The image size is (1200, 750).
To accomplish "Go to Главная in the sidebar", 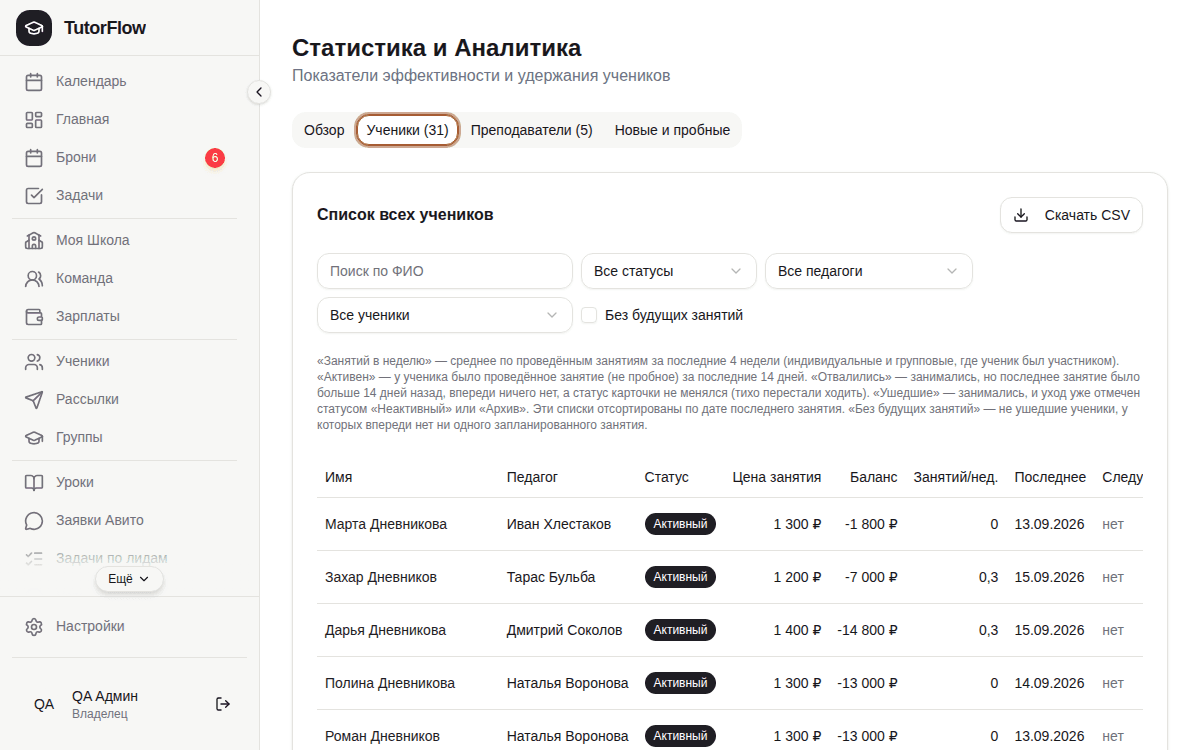I will [x=126, y=119].
